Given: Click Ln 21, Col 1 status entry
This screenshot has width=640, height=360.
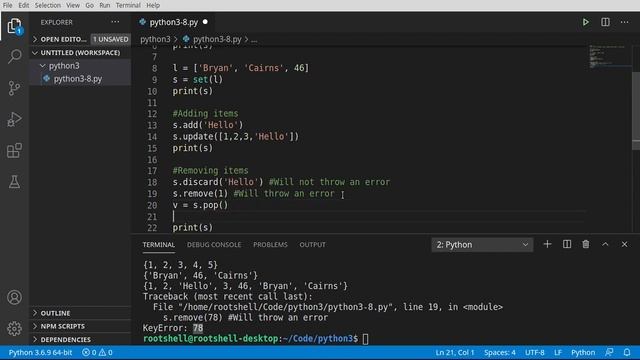Looking at the screenshot, I should click(455, 352).
